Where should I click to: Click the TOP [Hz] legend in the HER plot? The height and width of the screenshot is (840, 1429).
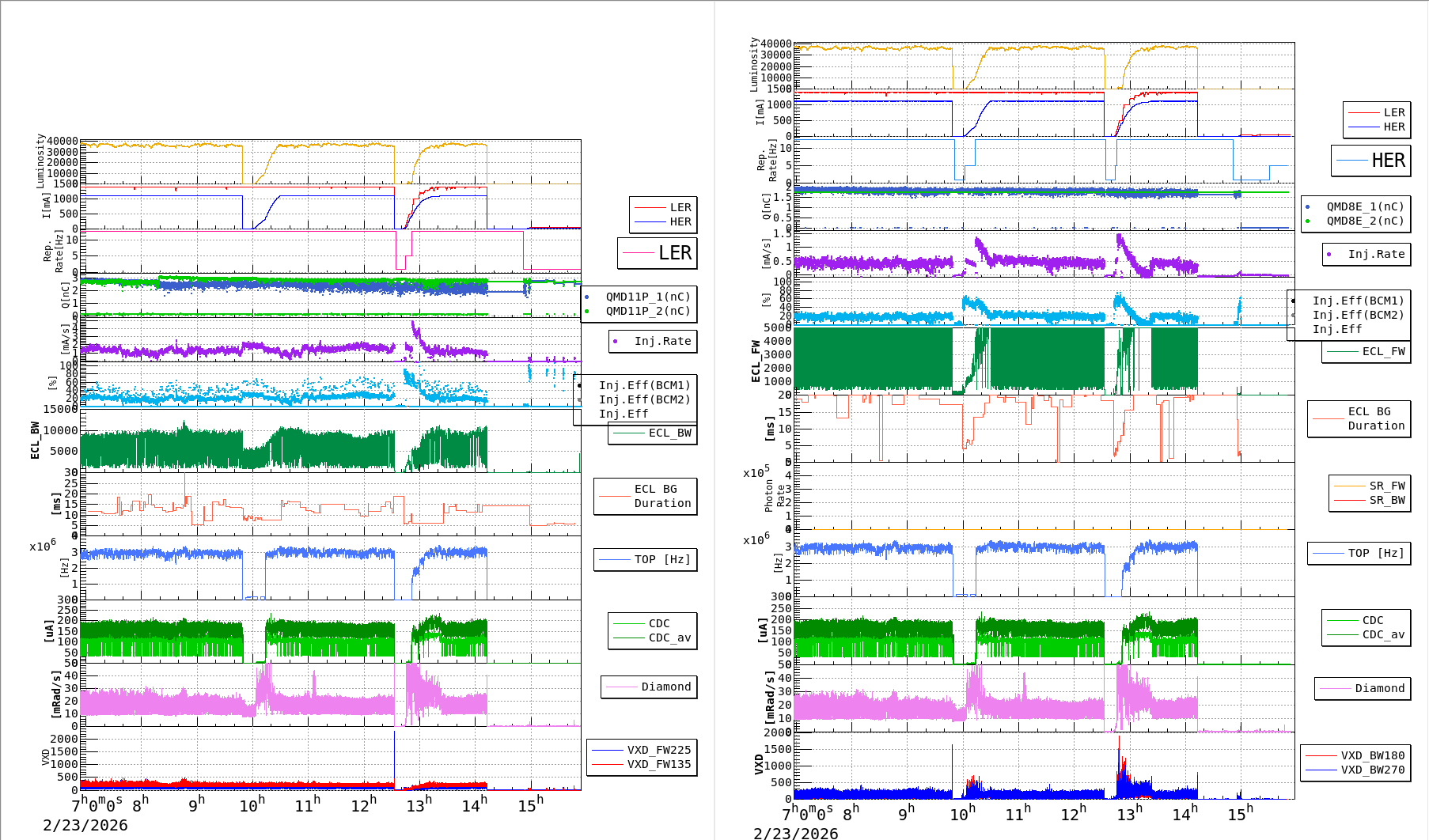click(x=1376, y=554)
